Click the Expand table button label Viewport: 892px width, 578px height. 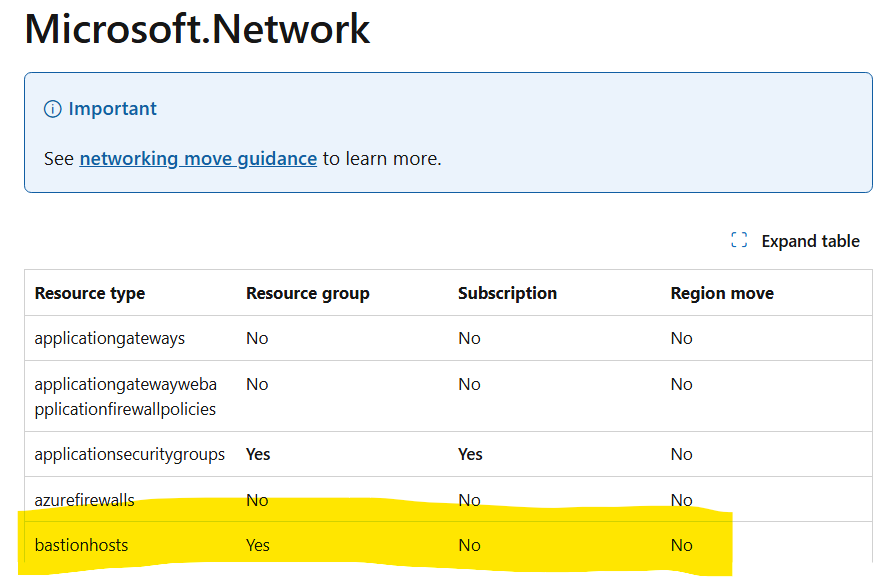[810, 241]
